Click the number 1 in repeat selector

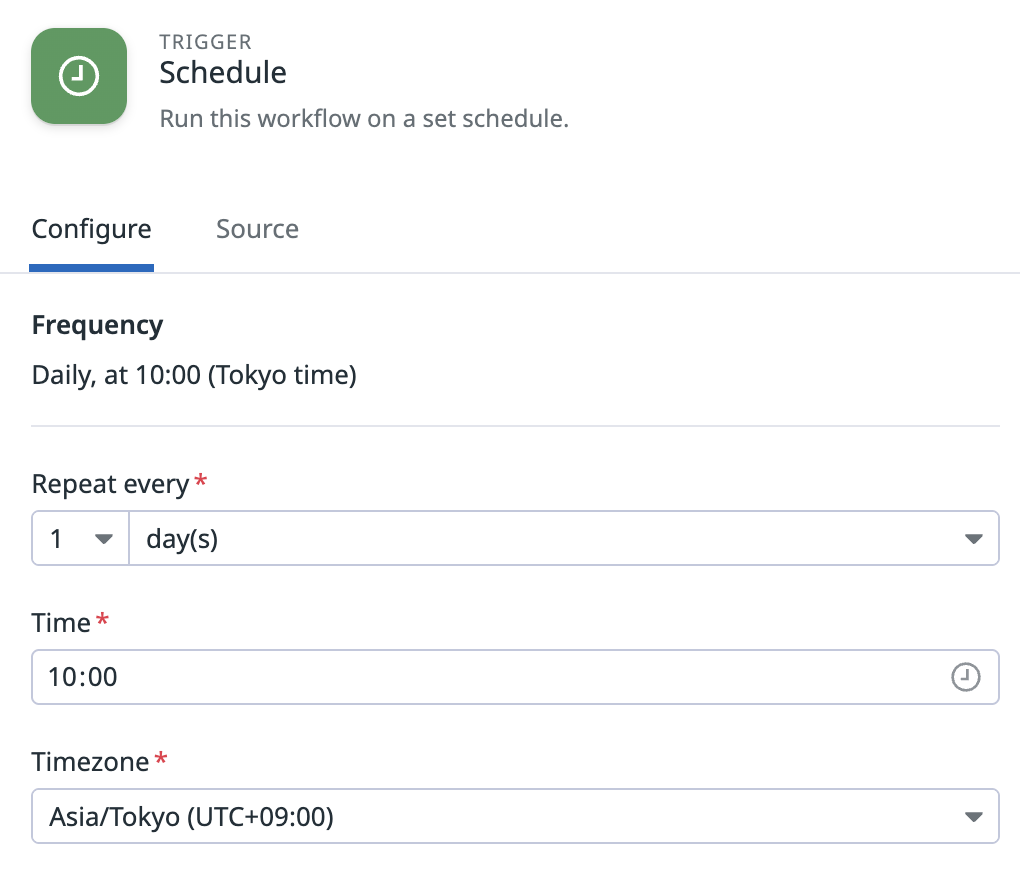pos(57,539)
